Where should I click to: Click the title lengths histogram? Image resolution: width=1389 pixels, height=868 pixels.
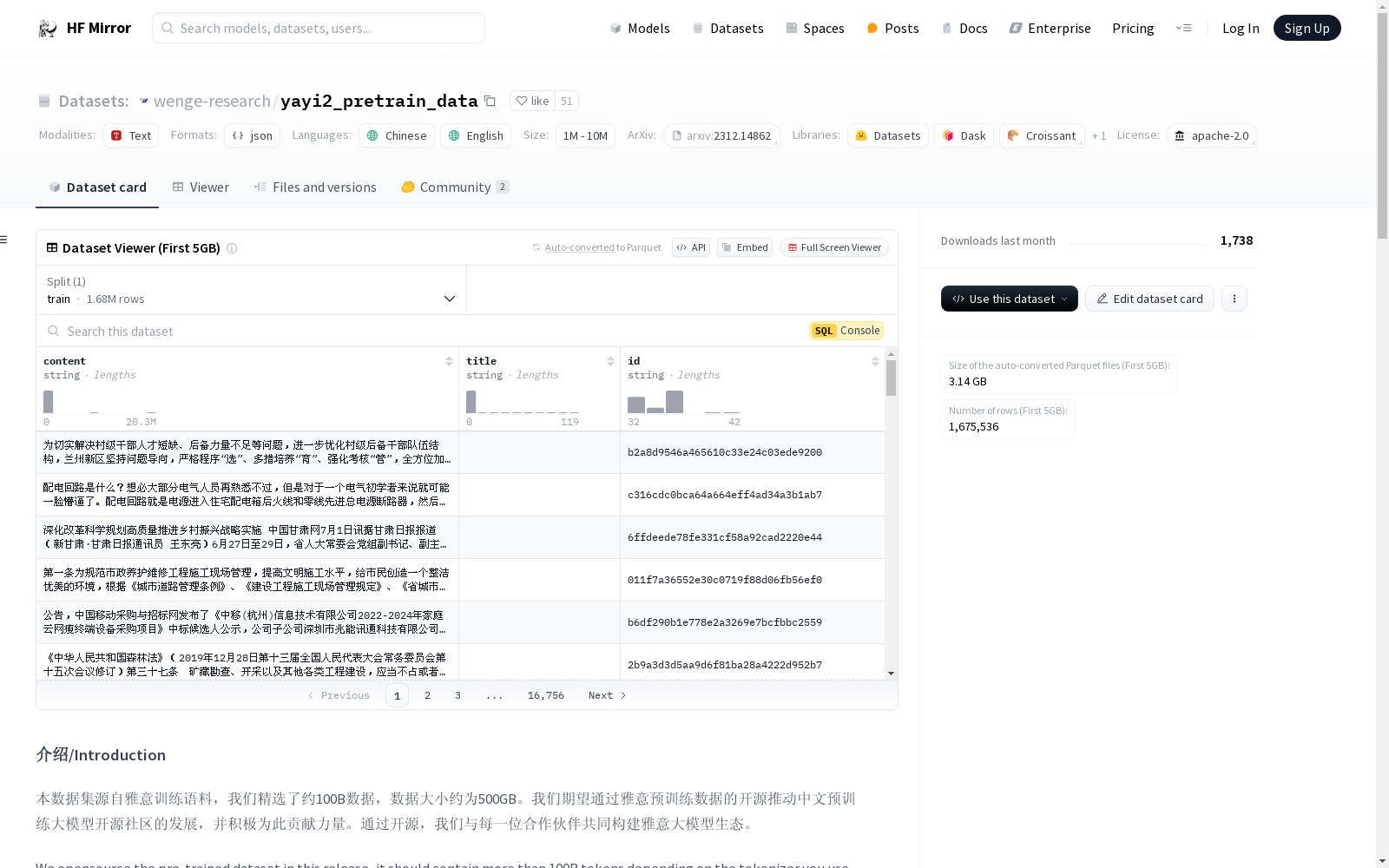pyautogui.click(x=523, y=401)
